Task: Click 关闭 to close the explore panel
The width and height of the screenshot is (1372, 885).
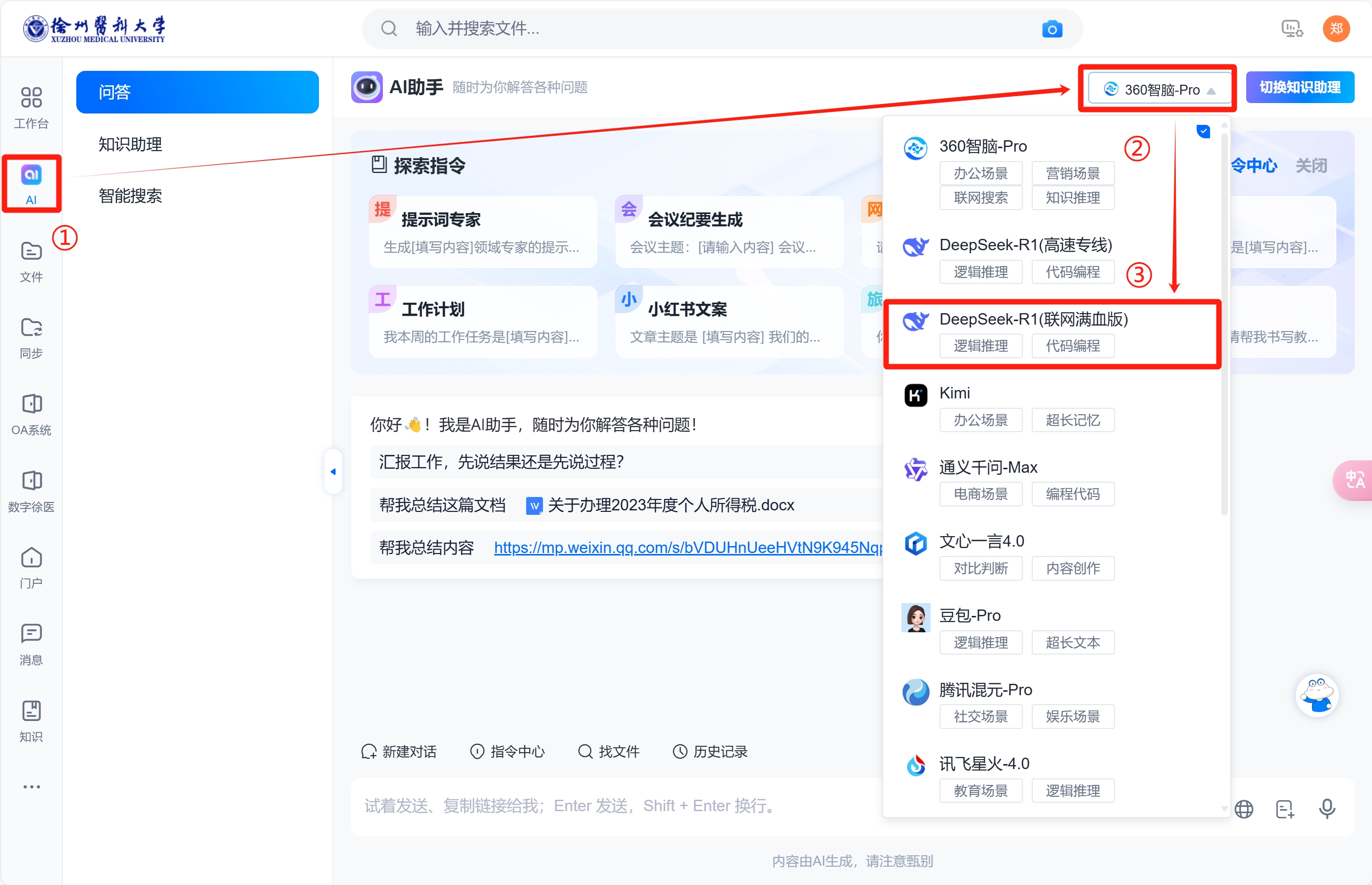Action: click(x=1311, y=166)
